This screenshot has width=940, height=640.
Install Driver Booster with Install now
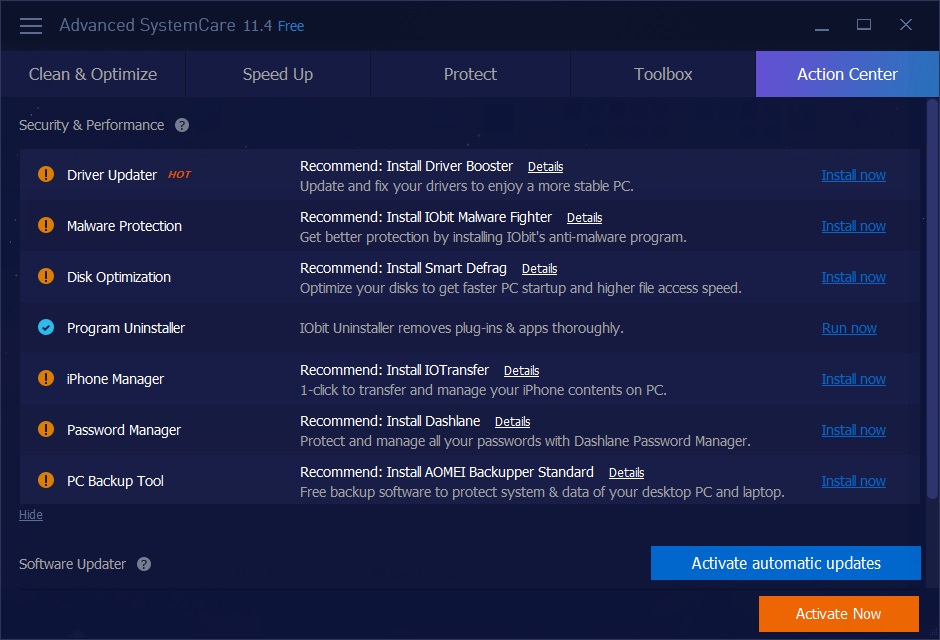point(853,175)
